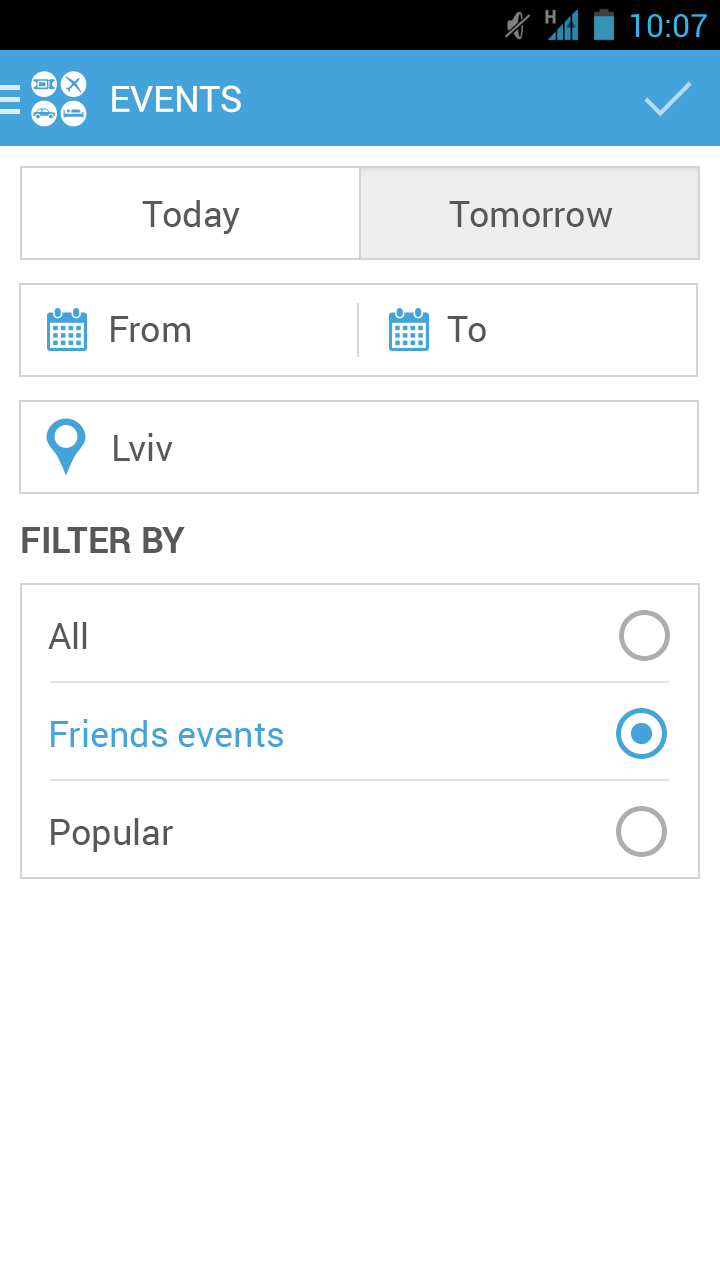Image resolution: width=720 pixels, height=1280 pixels.
Task: Tap the EVENTS title text
Action: pyautogui.click(x=176, y=99)
